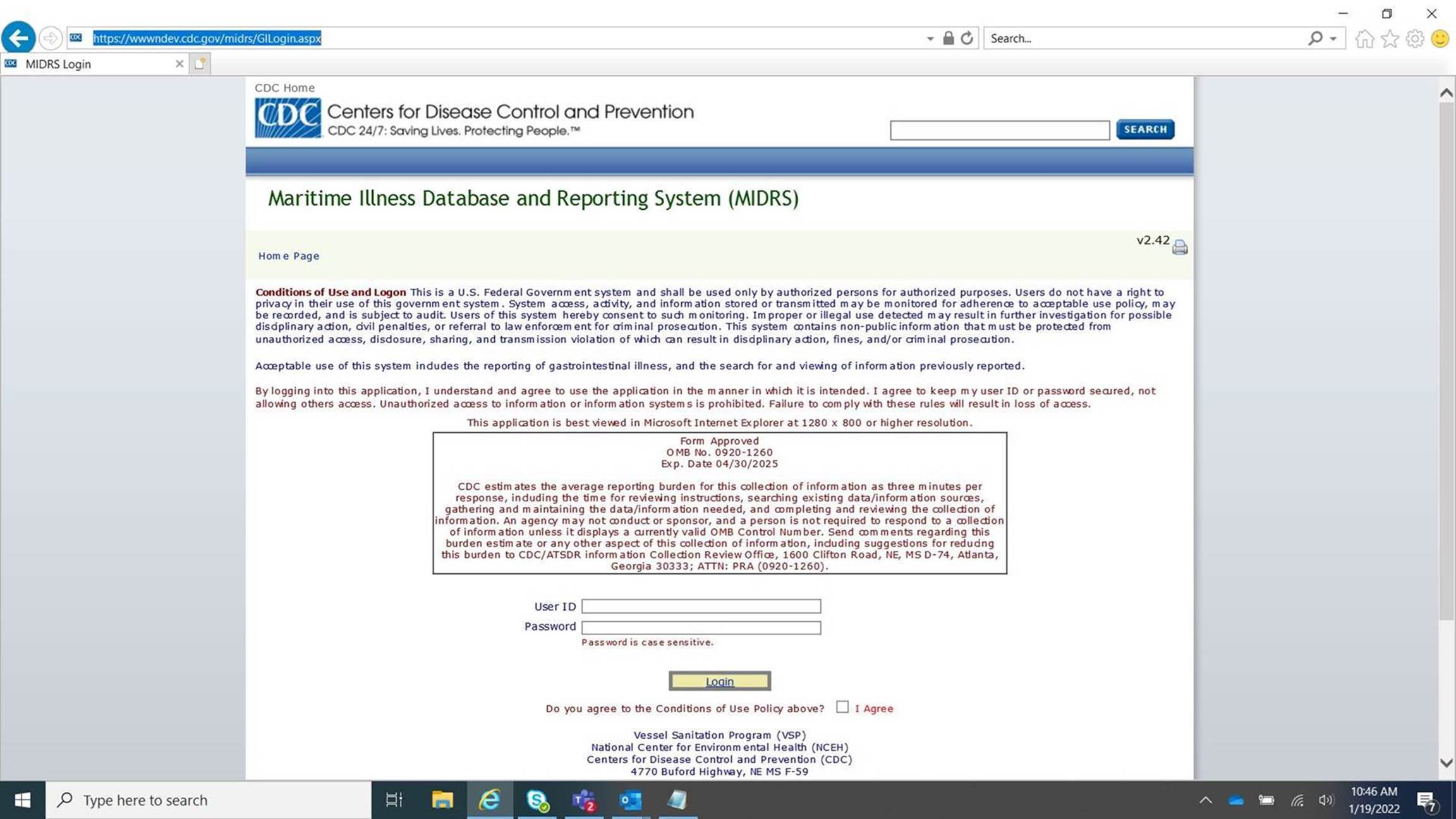Open browser settings gear icon

click(x=1415, y=39)
